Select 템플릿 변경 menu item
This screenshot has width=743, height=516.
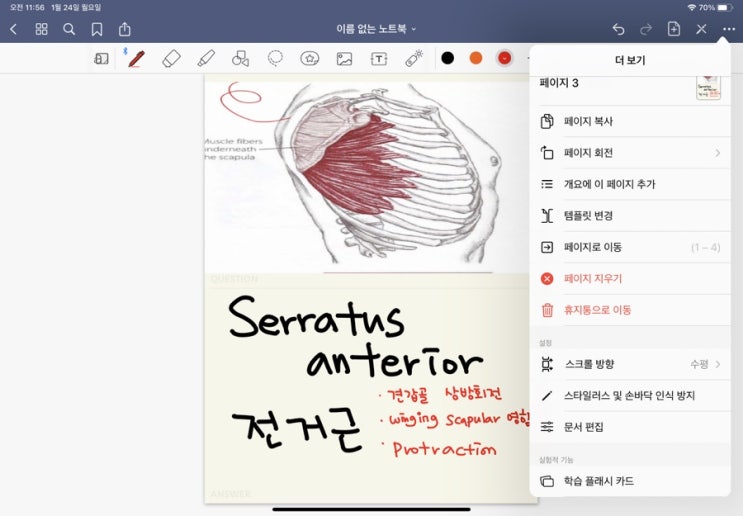[630, 216]
